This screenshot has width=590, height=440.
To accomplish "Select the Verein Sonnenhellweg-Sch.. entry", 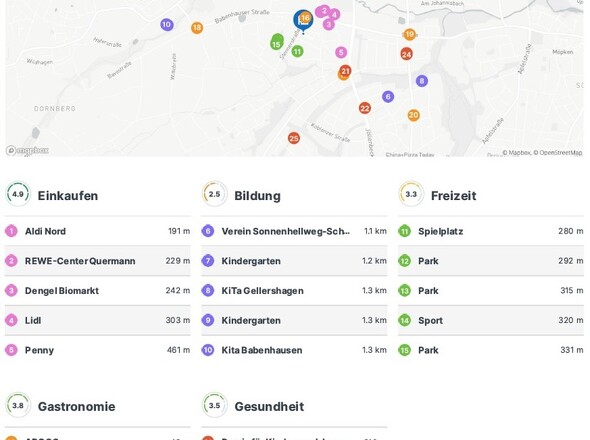I will click(x=294, y=231).
